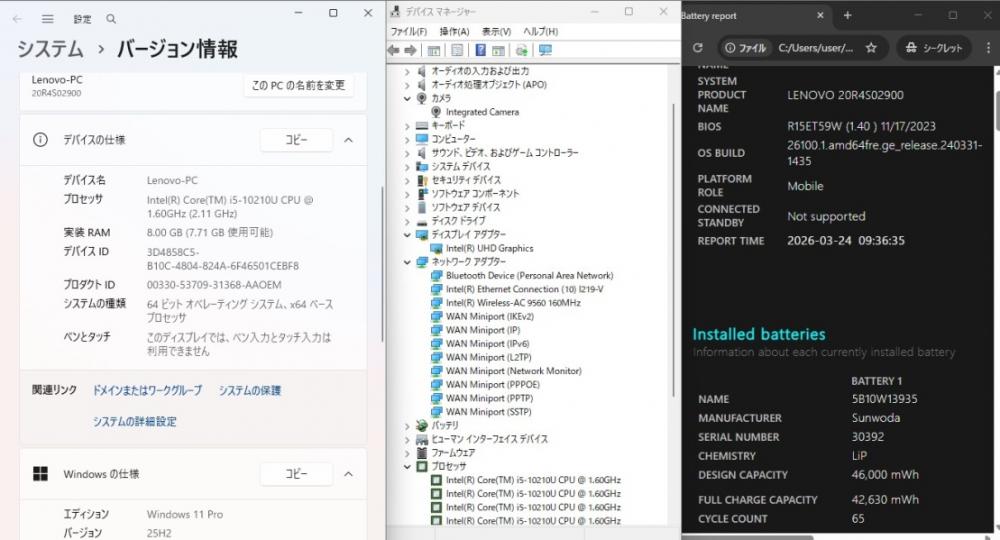The width and height of the screenshot is (1000, 540).
Task: Collapse the デバイスの仕様 section chevron
Action: coord(348,140)
